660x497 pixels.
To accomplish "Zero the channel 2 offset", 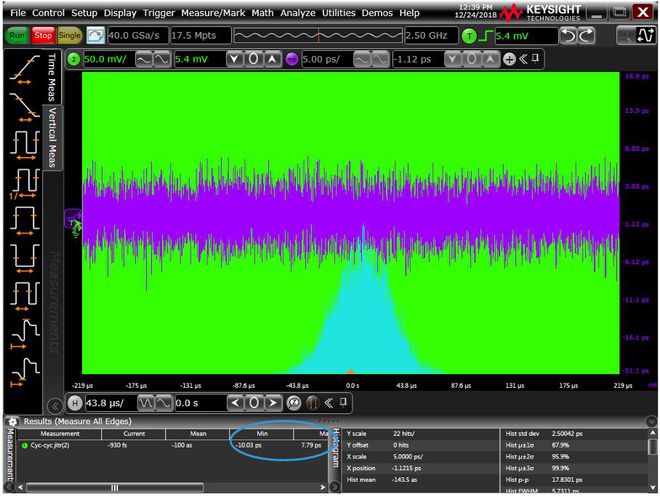I will coord(253,59).
